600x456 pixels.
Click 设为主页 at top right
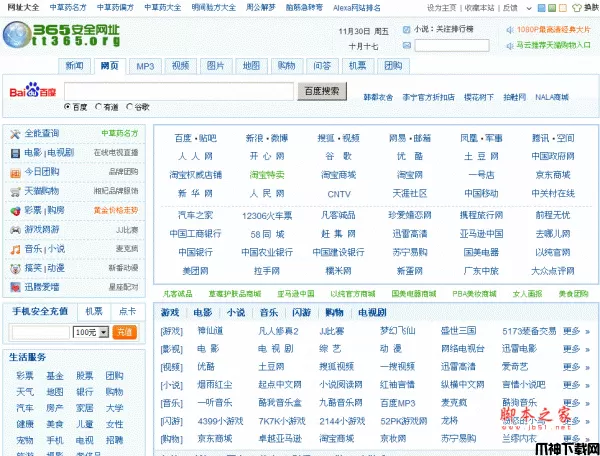point(442,8)
